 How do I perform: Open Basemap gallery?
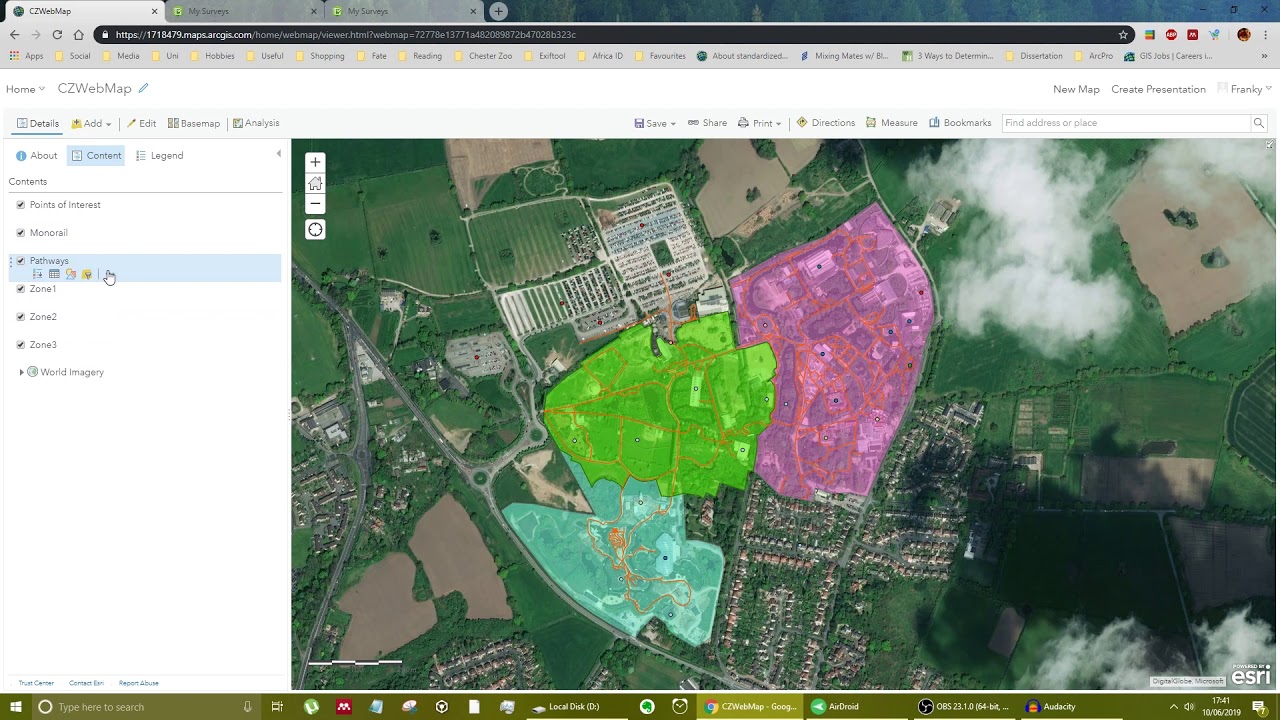[194, 123]
